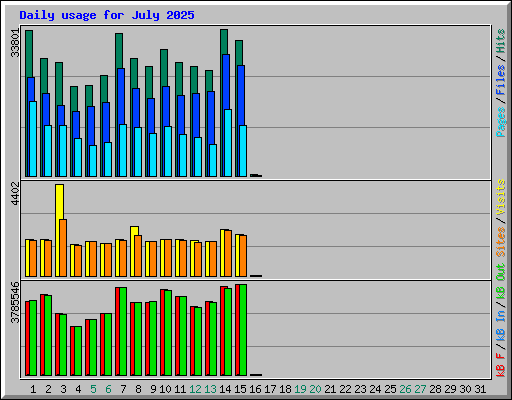Click the cyan Pages bar for day 5
The image size is (512, 400).
tap(93, 161)
